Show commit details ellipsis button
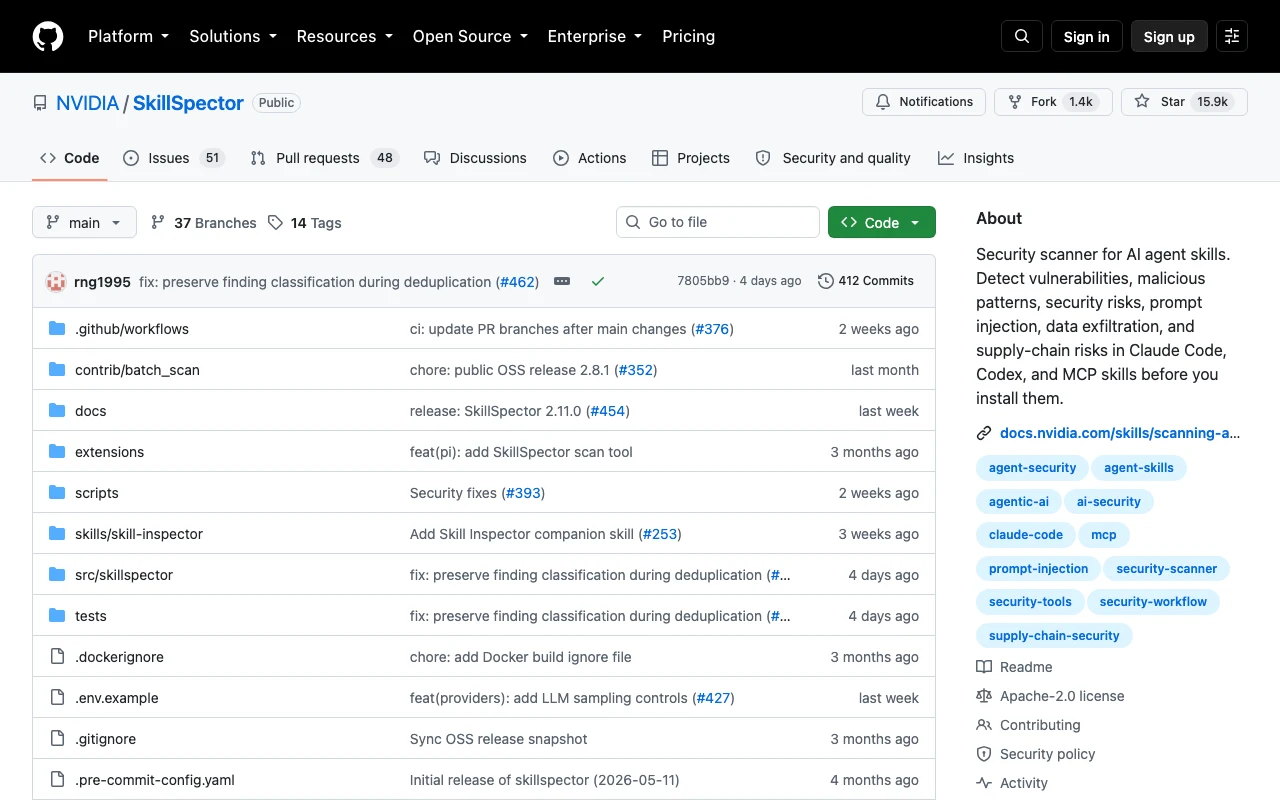 click(x=562, y=282)
